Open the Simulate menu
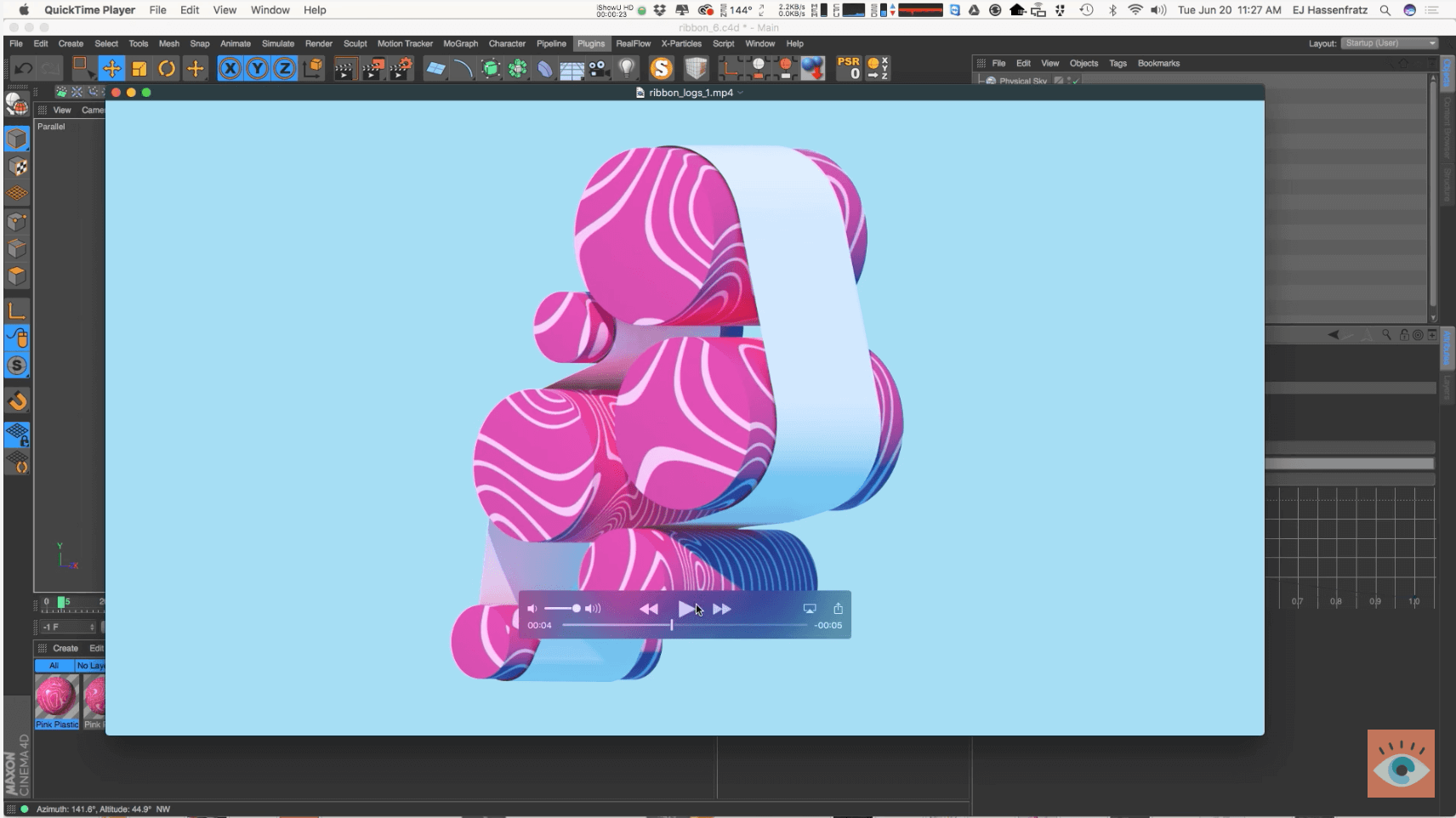This screenshot has height=818, width=1456. 278,43
